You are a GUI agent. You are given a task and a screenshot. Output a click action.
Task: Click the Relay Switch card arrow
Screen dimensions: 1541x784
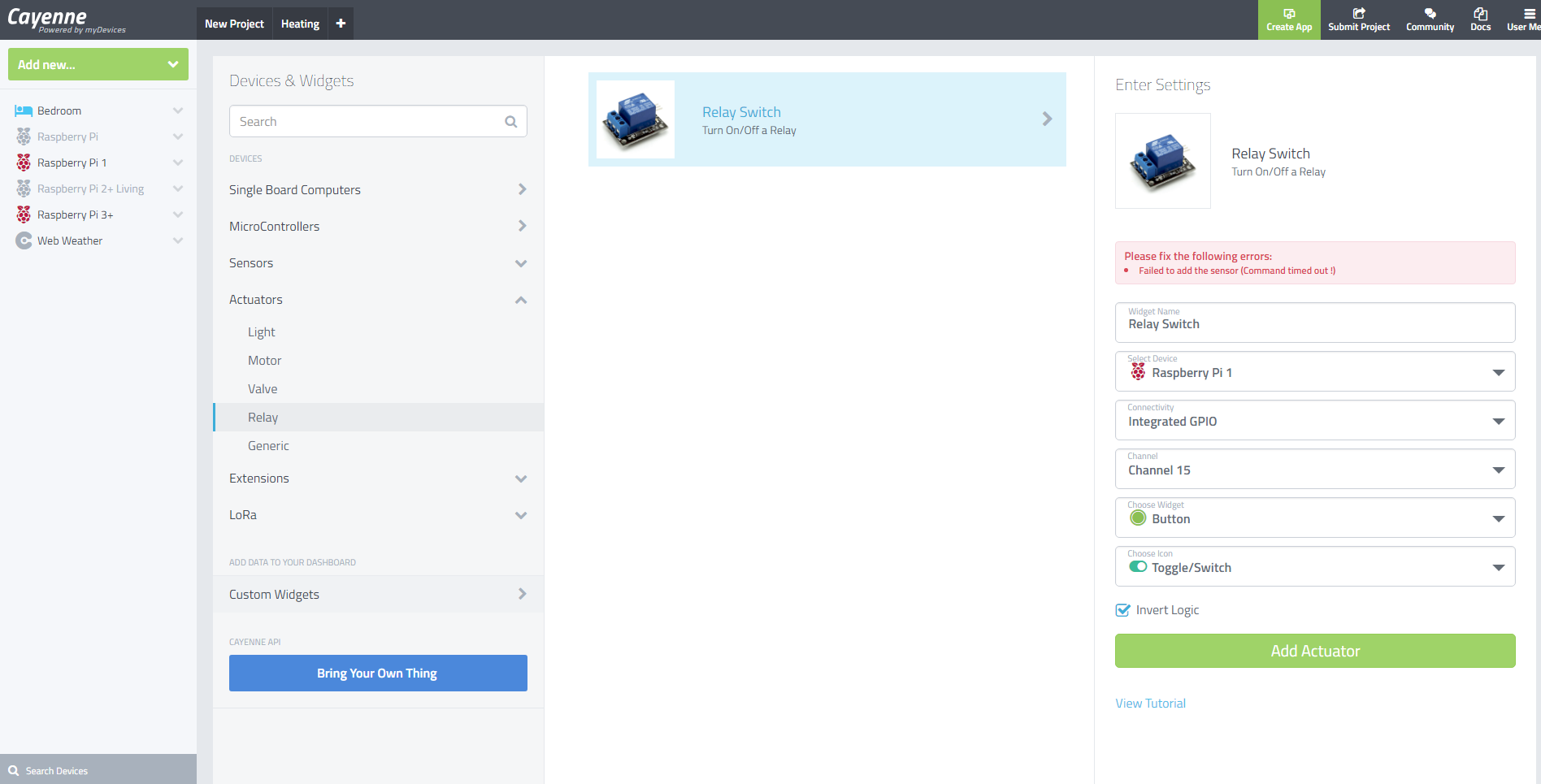(x=1047, y=119)
